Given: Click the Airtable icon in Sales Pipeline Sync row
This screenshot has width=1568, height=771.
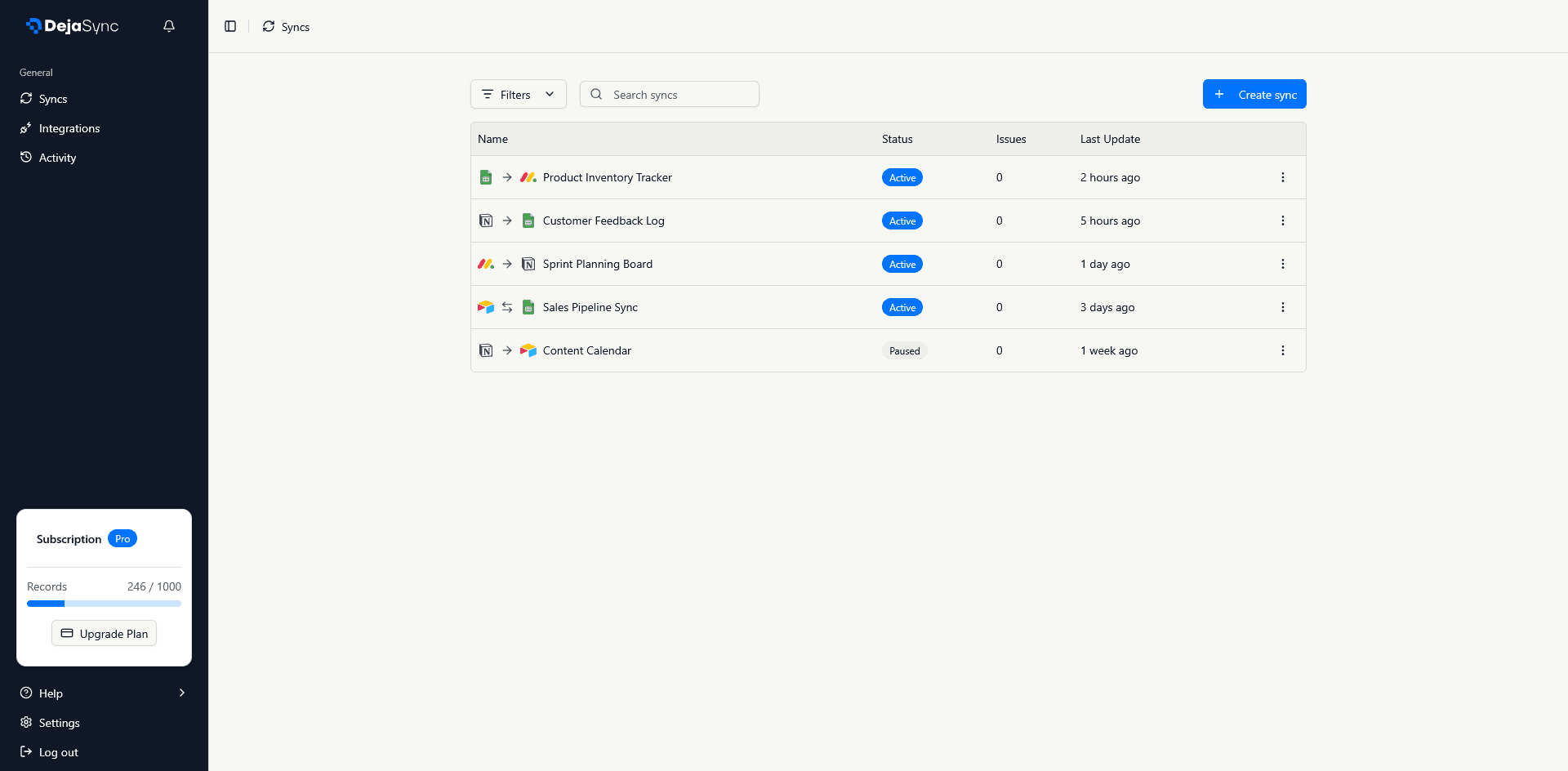Looking at the screenshot, I should (486, 307).
